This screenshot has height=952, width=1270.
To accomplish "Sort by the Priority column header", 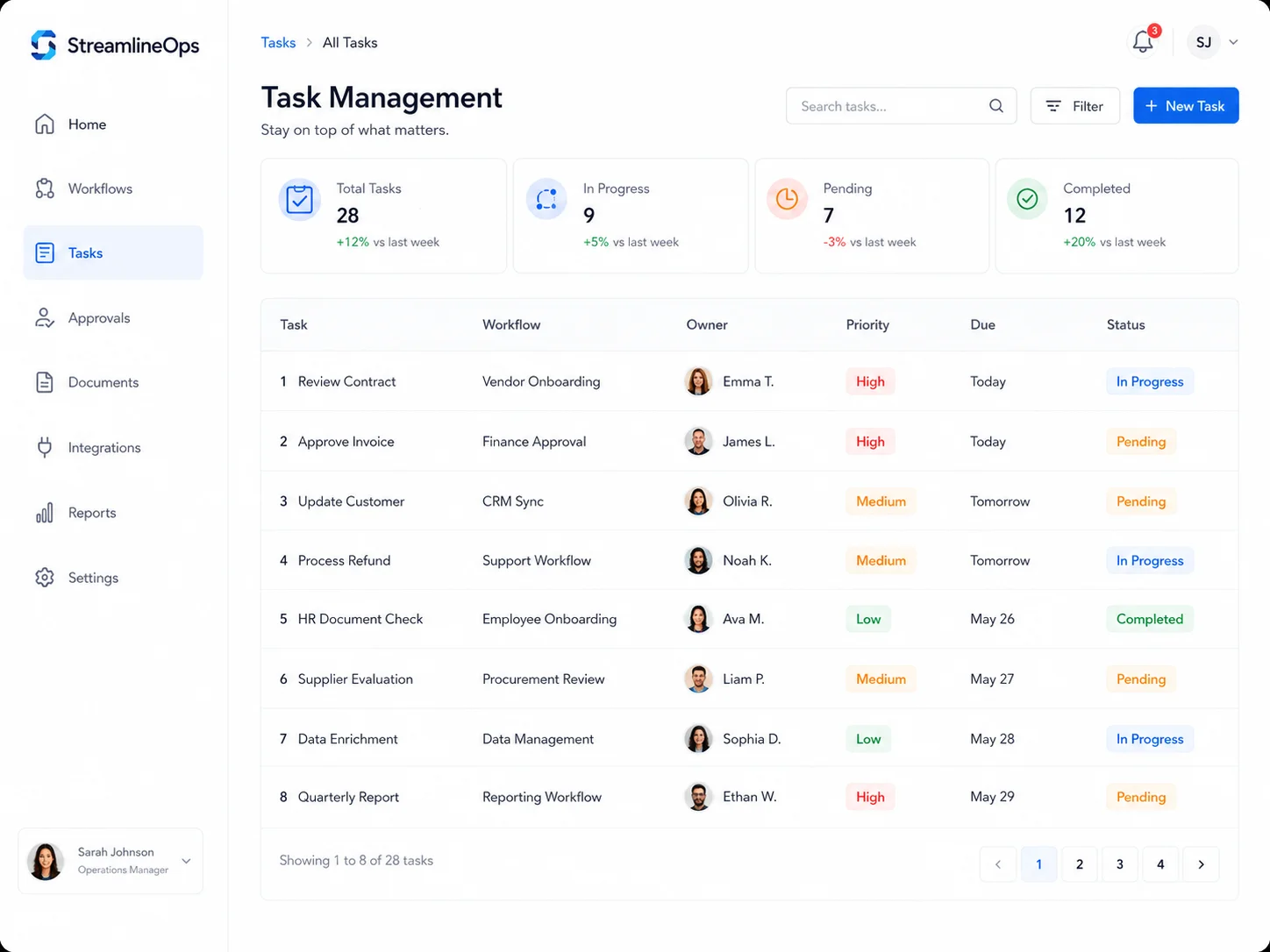I will coord(867,324).
